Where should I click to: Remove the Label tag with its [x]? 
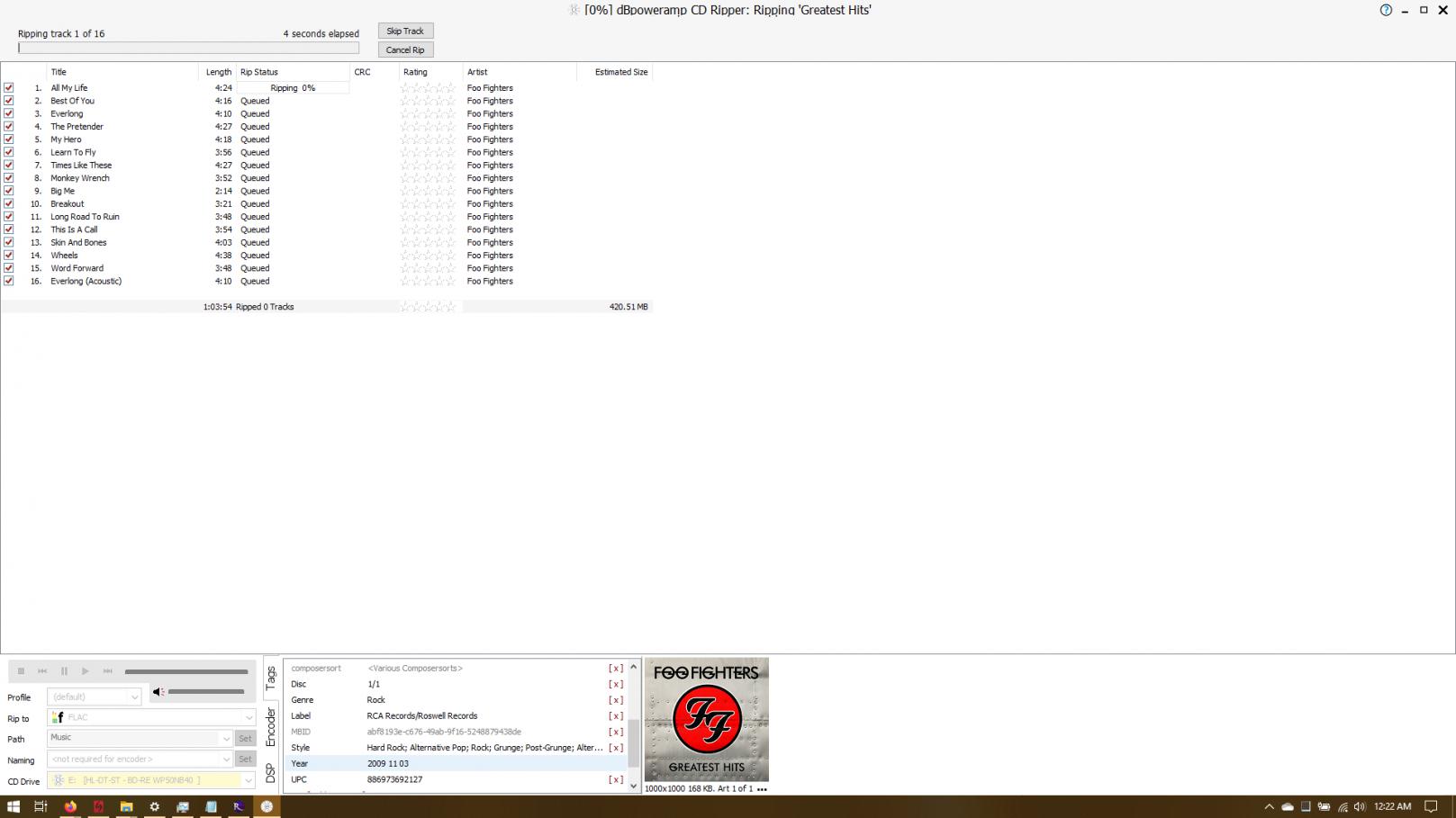click(x=616, y=716)
